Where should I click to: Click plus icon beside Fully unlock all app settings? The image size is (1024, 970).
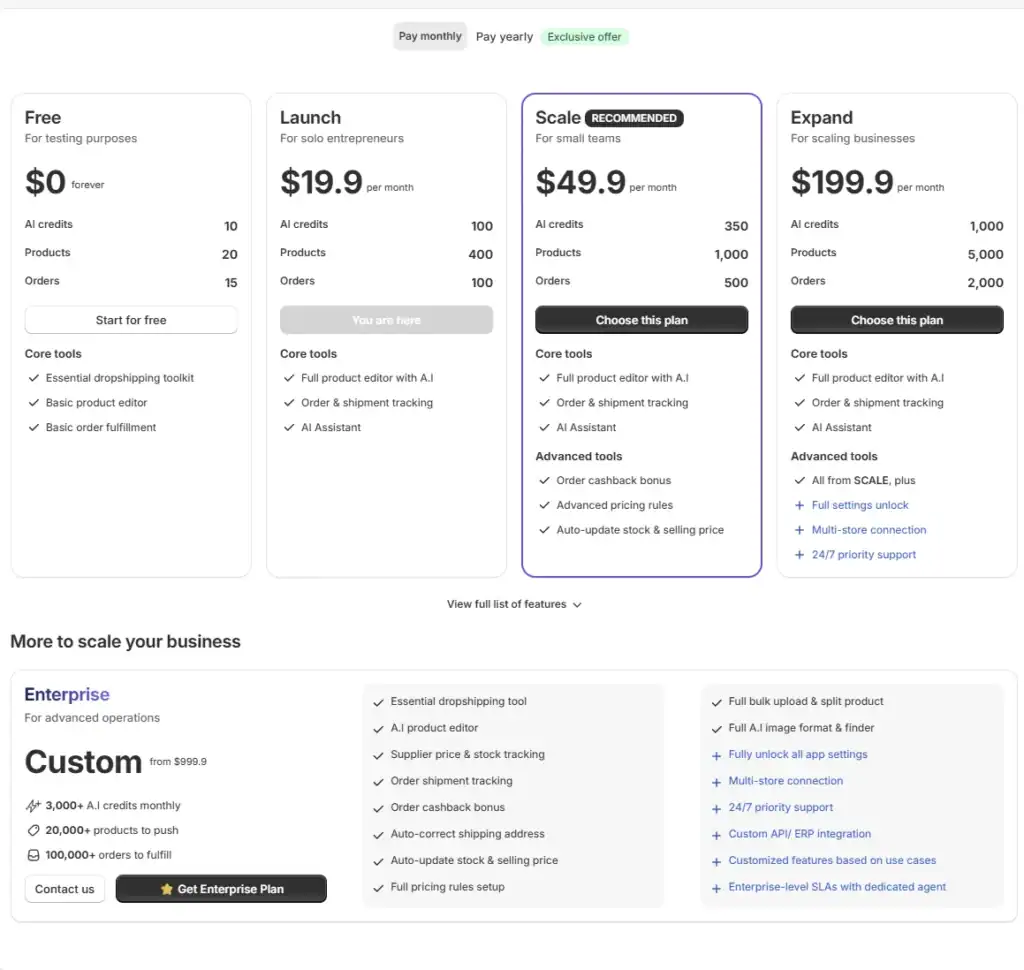[x=716, y=756]
